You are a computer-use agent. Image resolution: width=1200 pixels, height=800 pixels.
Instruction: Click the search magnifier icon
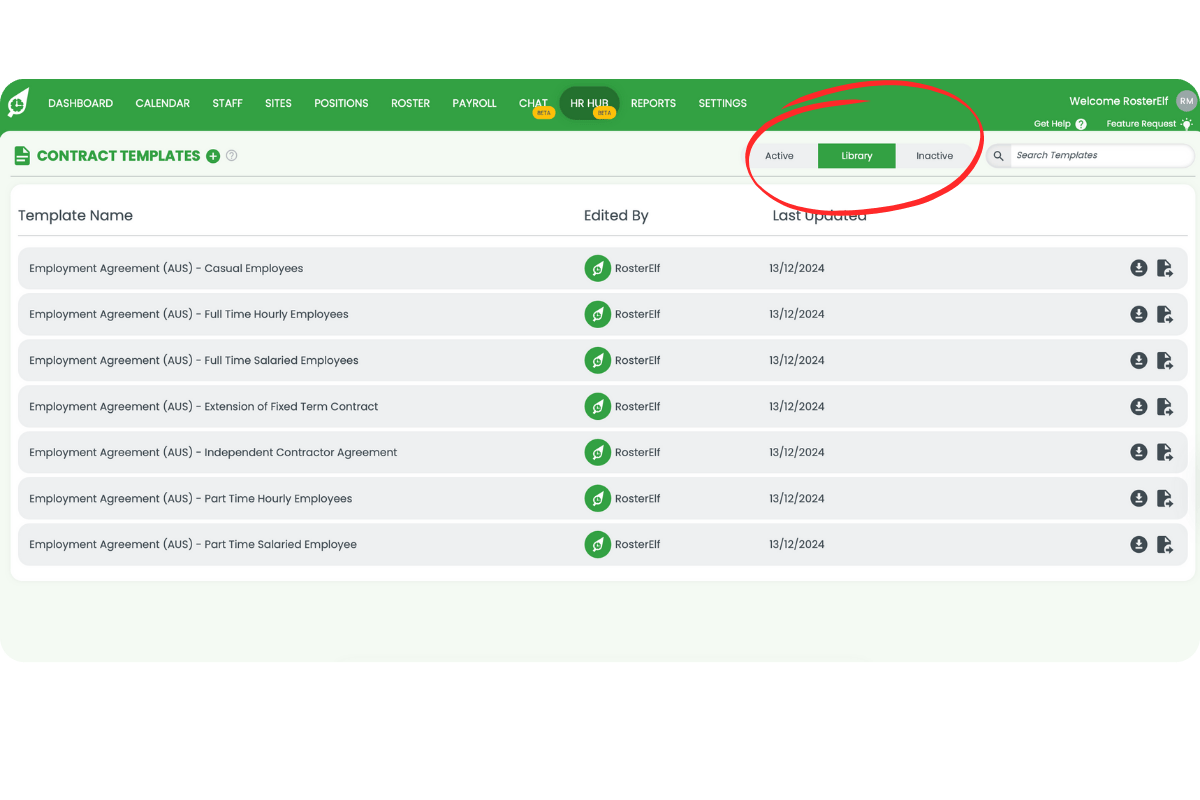[997, 156]
